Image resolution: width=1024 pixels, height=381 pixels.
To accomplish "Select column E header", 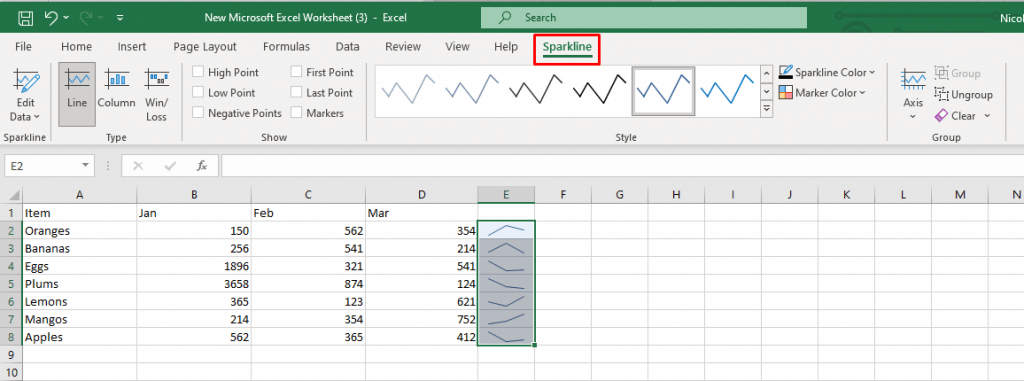I will point(506,195).
